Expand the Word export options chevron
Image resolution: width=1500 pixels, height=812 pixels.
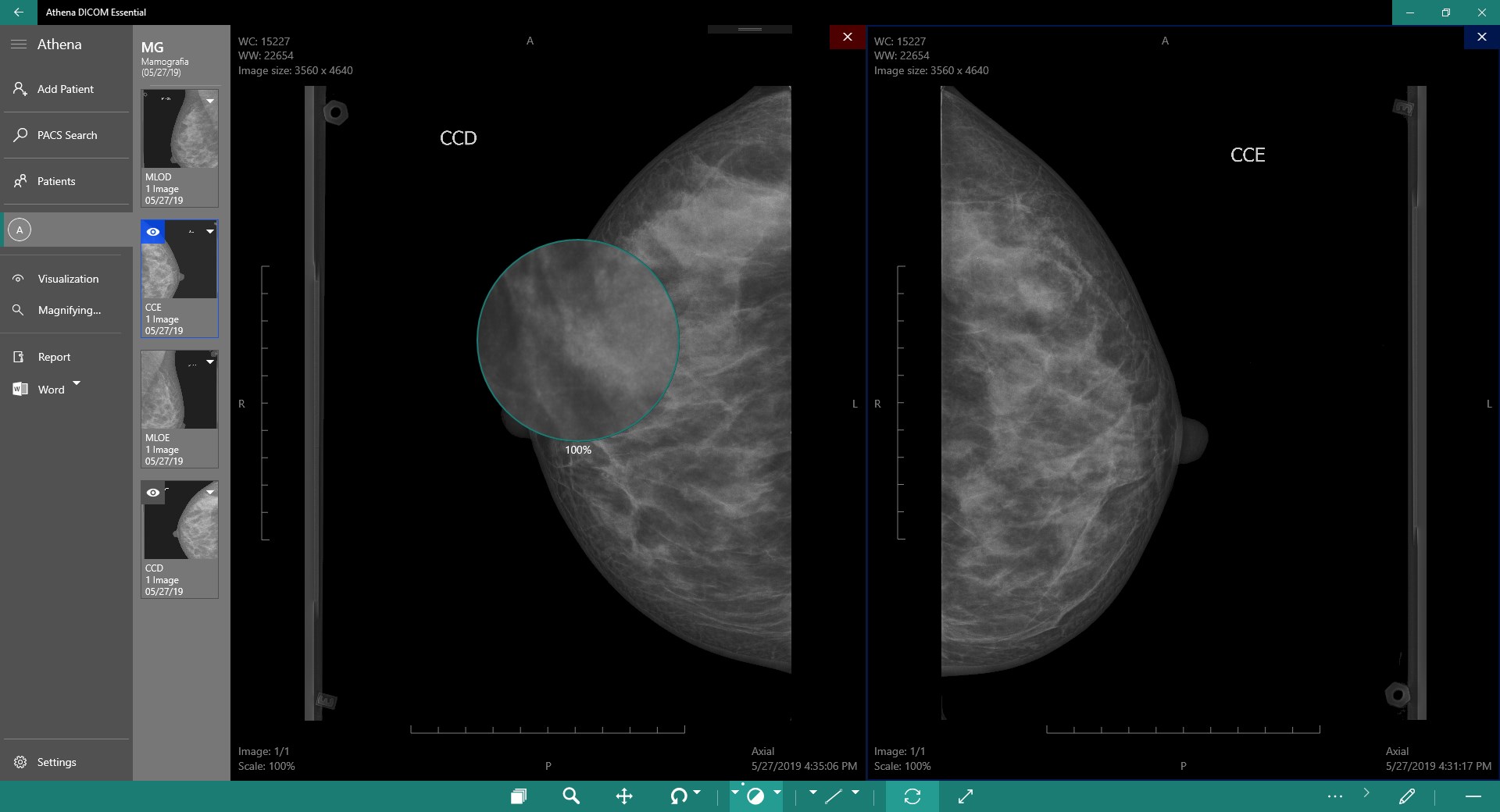tap(76, 383)
